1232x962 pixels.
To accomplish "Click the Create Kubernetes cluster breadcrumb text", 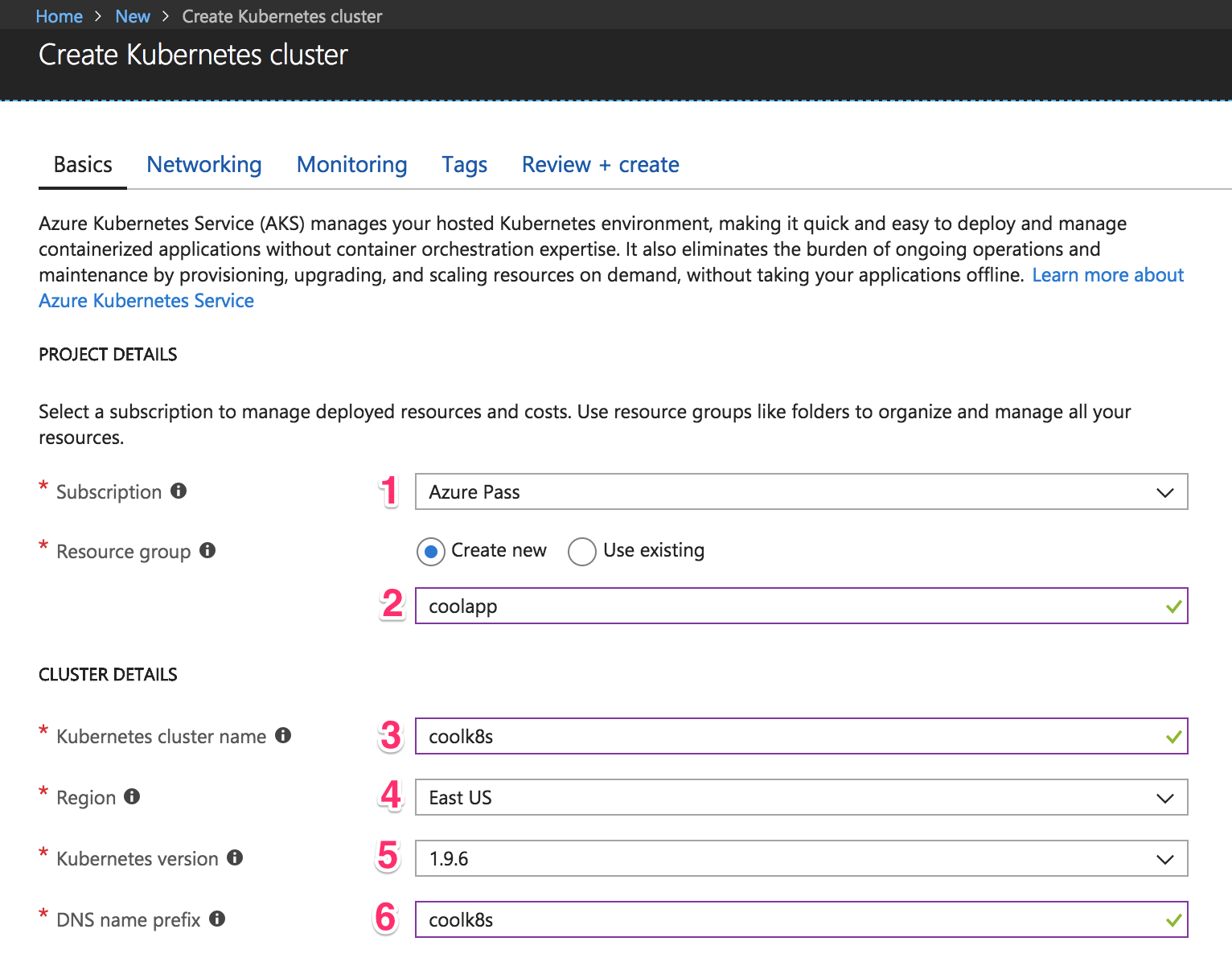I will pyautogui.click(x=282, y=16).
